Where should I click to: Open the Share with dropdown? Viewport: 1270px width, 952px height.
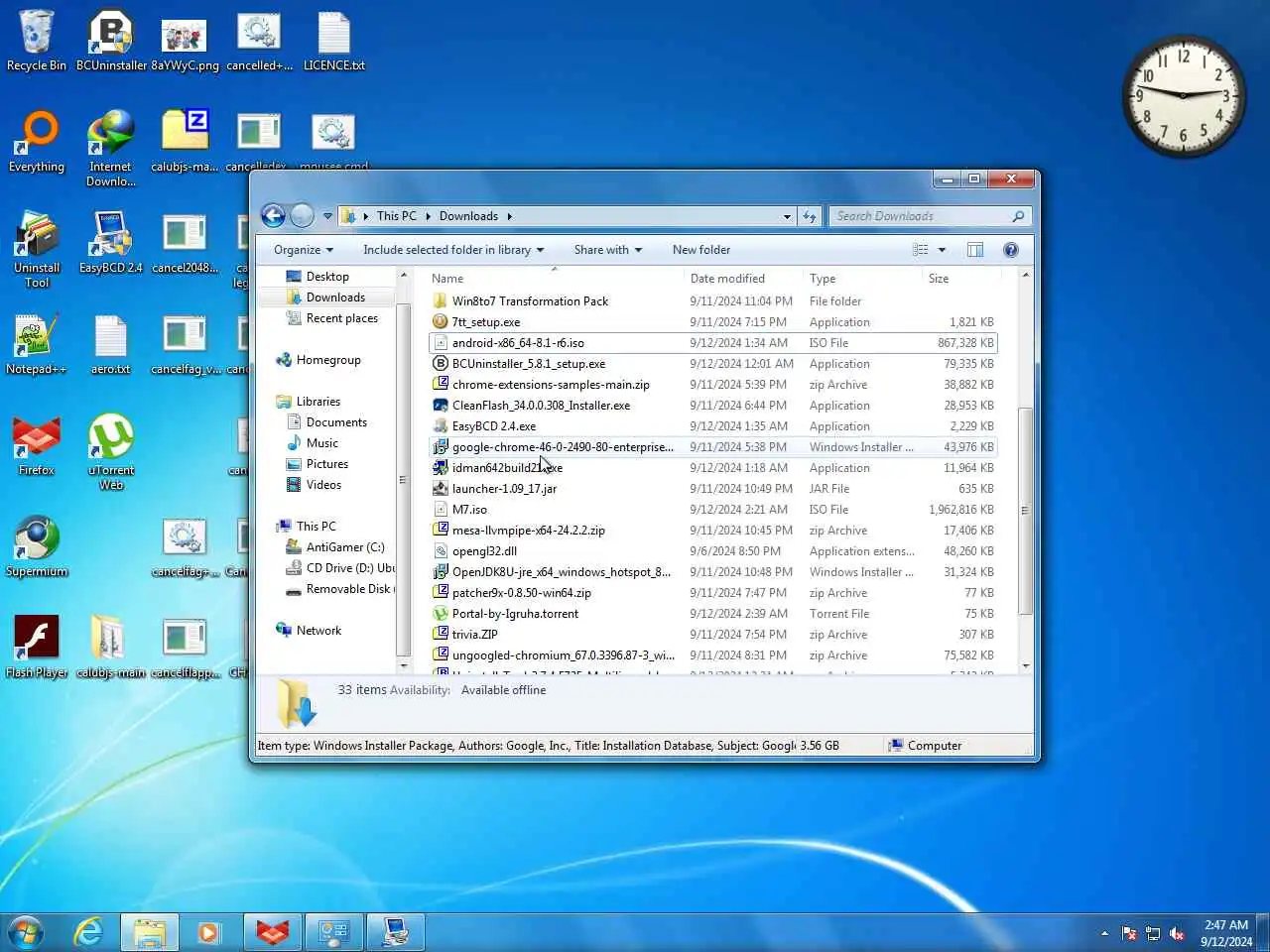(608, 250)
